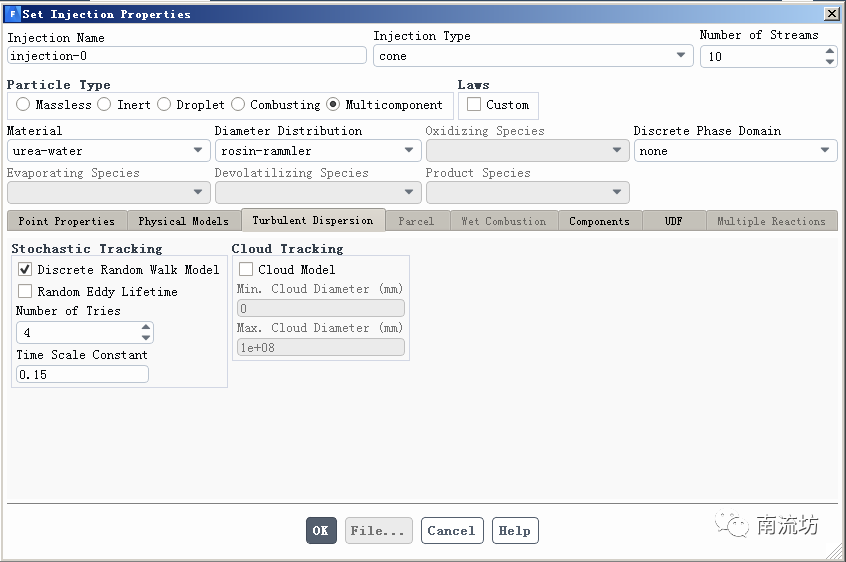Tick the Custom laws checkbox
Viewport: 846px width, 562px height.
(474, 105)
